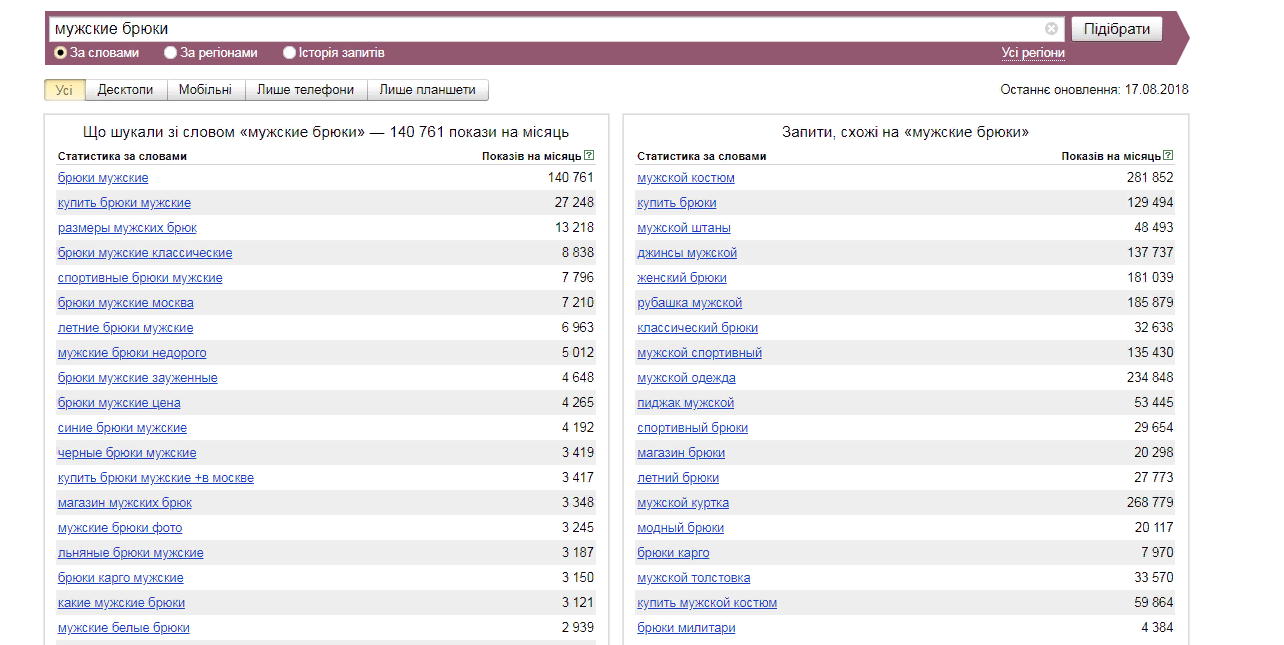1284x645 pixels.
Task: Switch to the 'Лише телефони' tab
Action: pos(306,90)
